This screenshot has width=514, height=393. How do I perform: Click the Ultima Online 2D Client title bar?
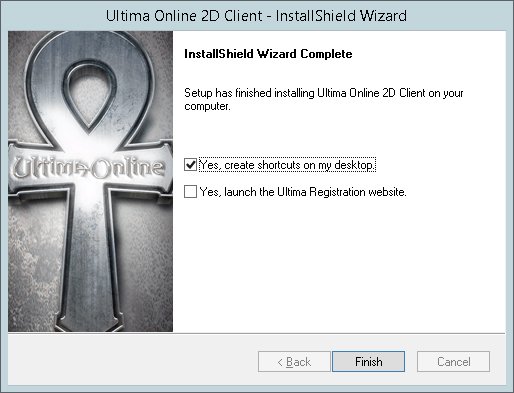click(257, 16)
